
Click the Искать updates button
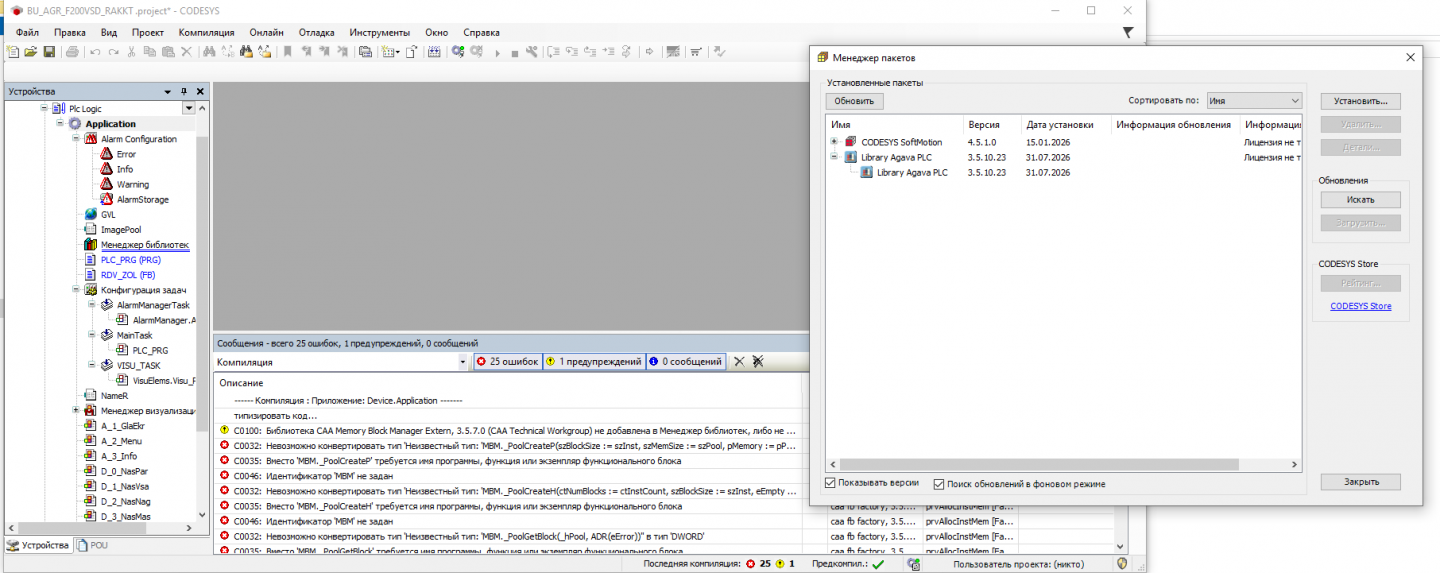tap(1360, 200)
